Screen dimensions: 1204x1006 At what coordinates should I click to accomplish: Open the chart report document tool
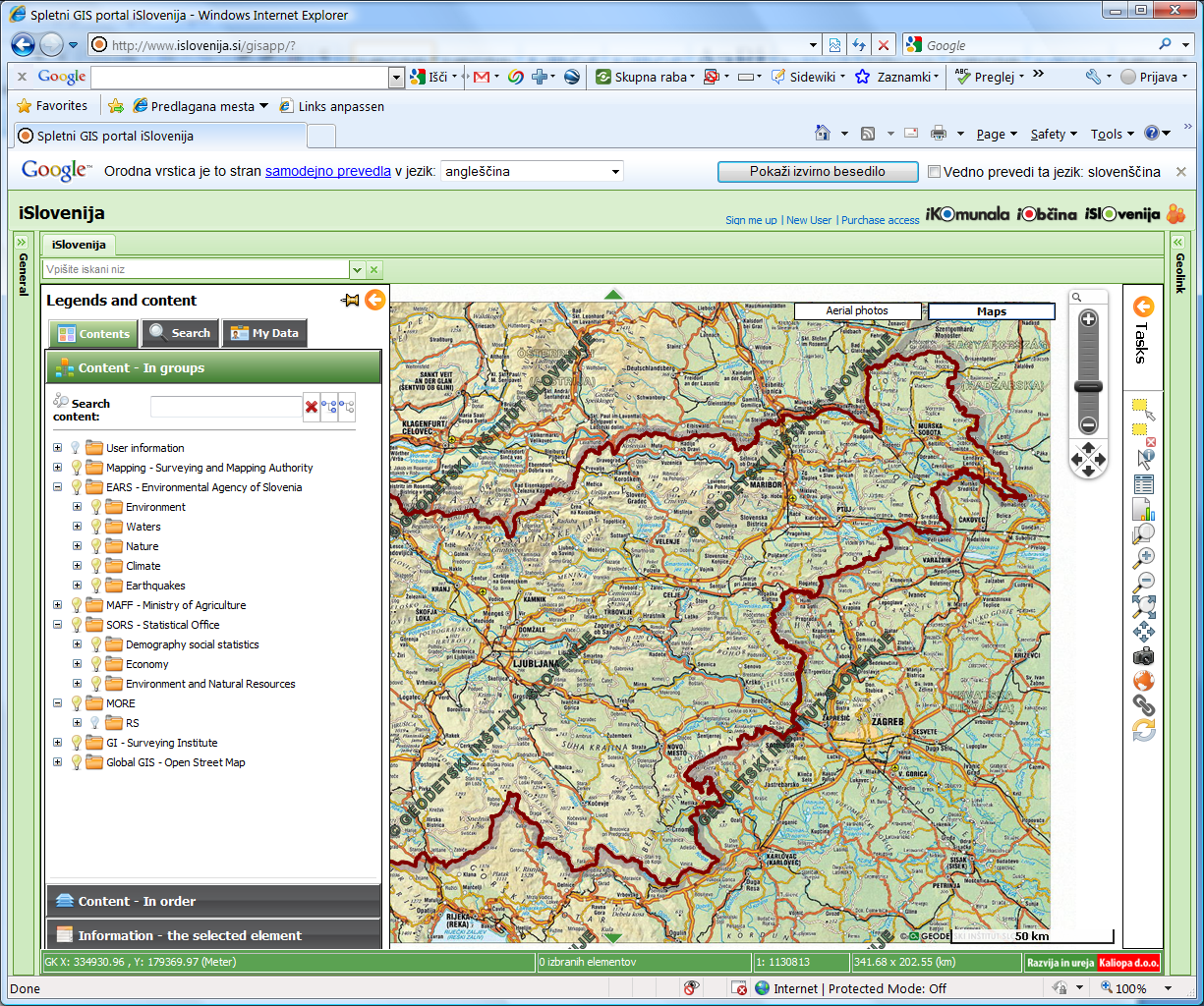1143,509
